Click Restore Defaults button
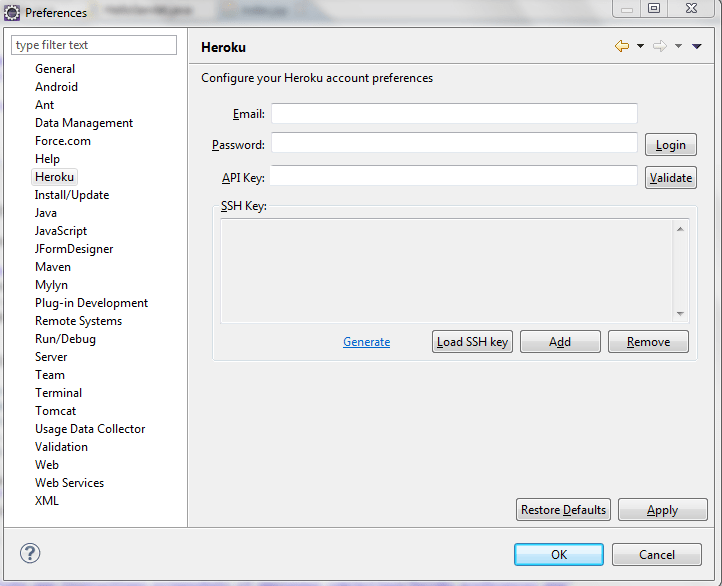 pyautogui.click(x=563, y=510)
